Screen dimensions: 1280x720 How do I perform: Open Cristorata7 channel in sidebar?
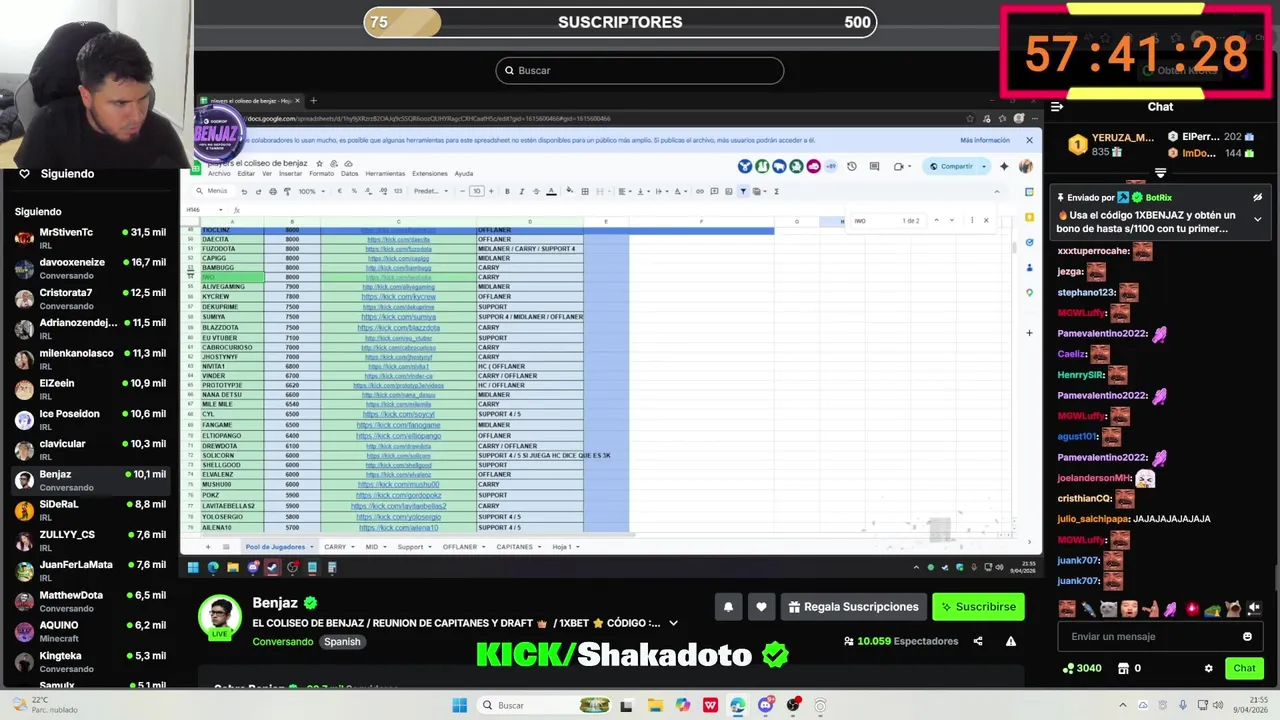(90, 298)
